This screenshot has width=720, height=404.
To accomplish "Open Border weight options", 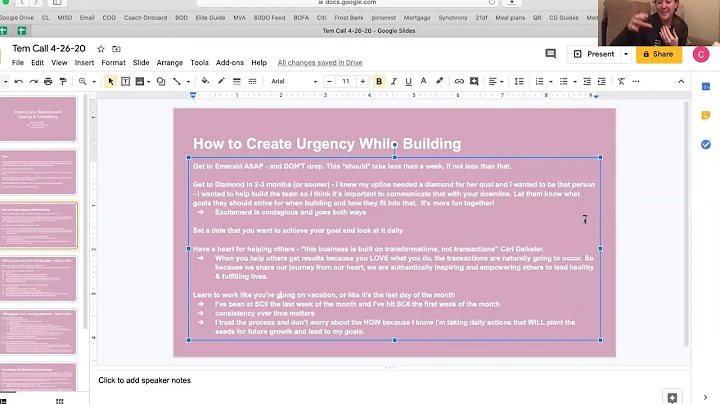I will tap(236, 81).
